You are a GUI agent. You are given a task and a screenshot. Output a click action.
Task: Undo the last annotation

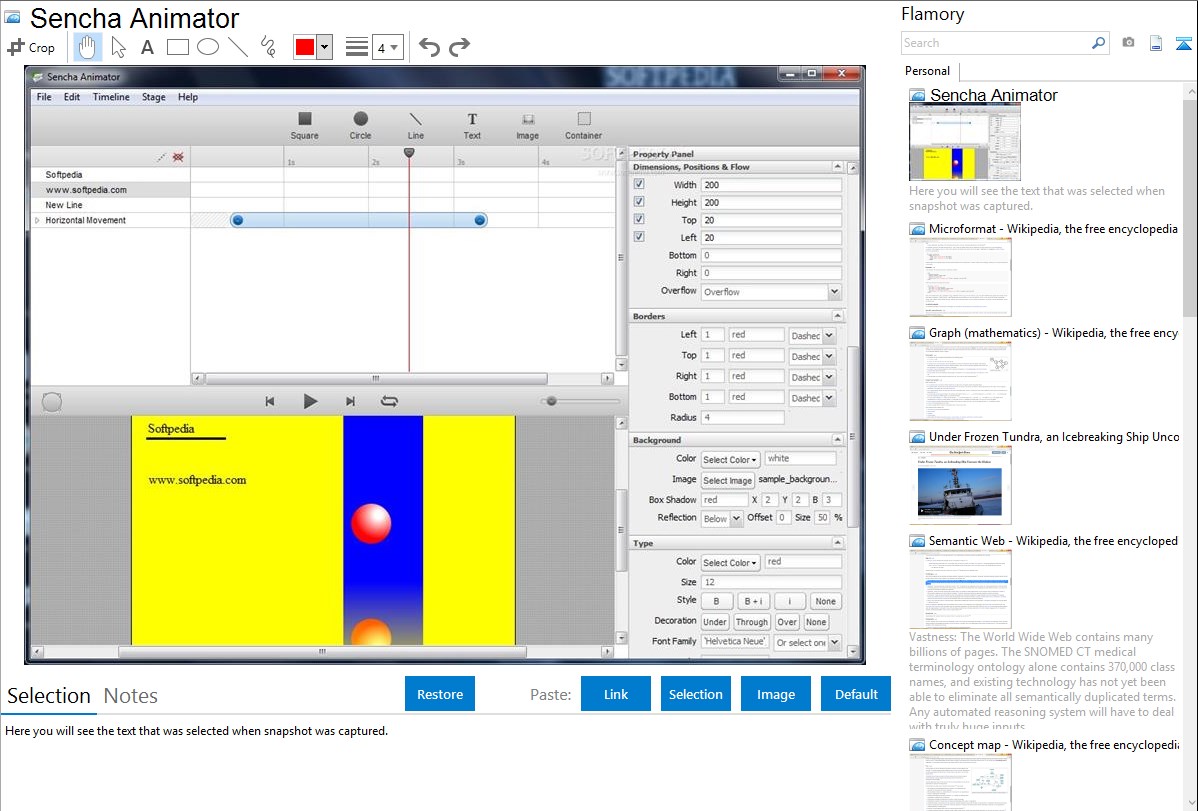tap(429, 47)
